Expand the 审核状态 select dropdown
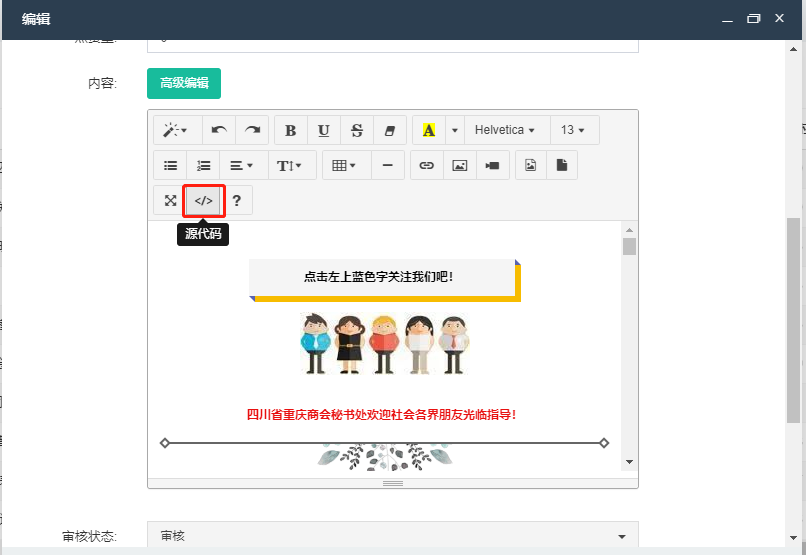Viewport: 806px width, 555px height. point(392,536)
